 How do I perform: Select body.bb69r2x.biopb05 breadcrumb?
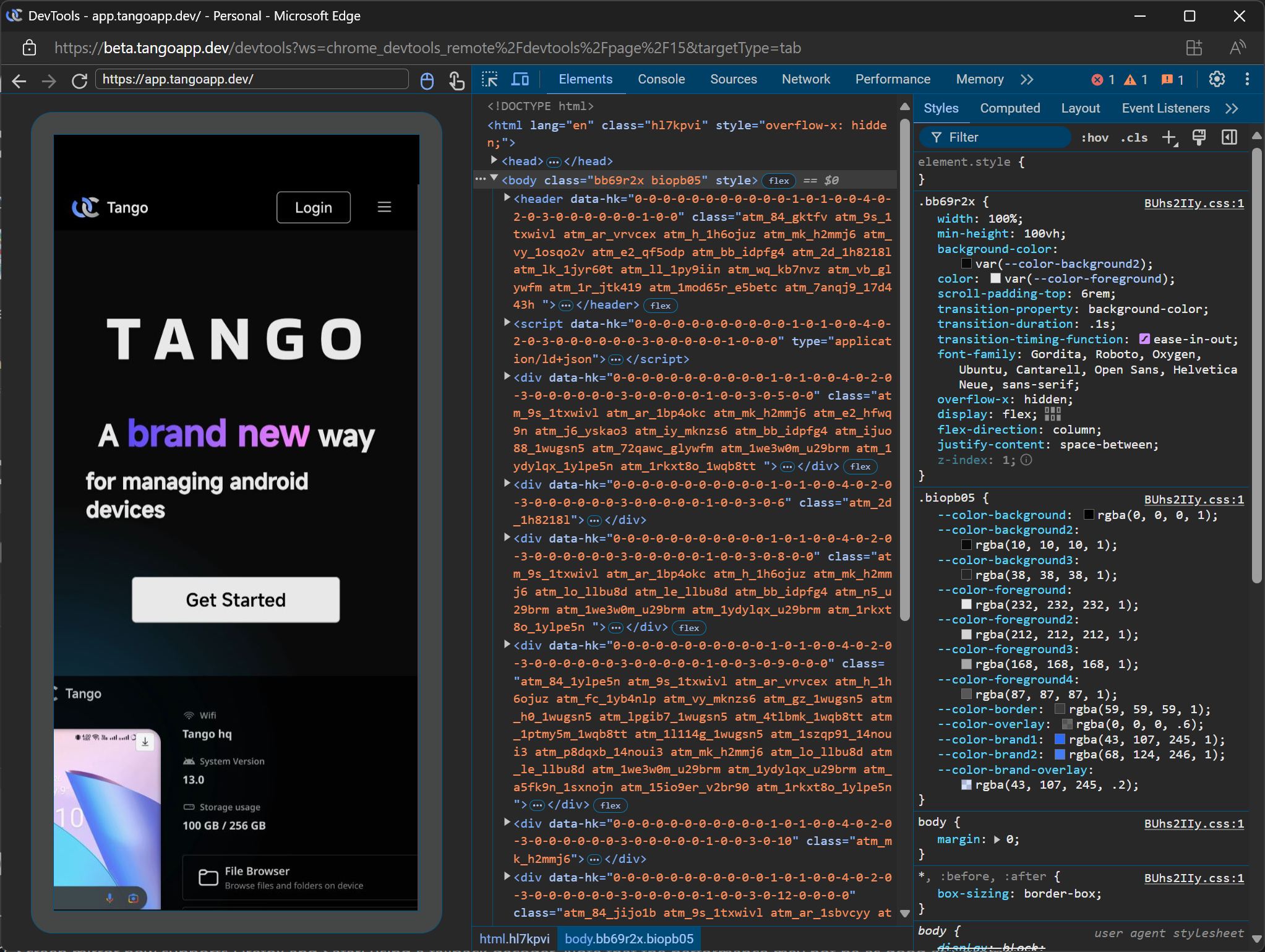pos(629,938)
